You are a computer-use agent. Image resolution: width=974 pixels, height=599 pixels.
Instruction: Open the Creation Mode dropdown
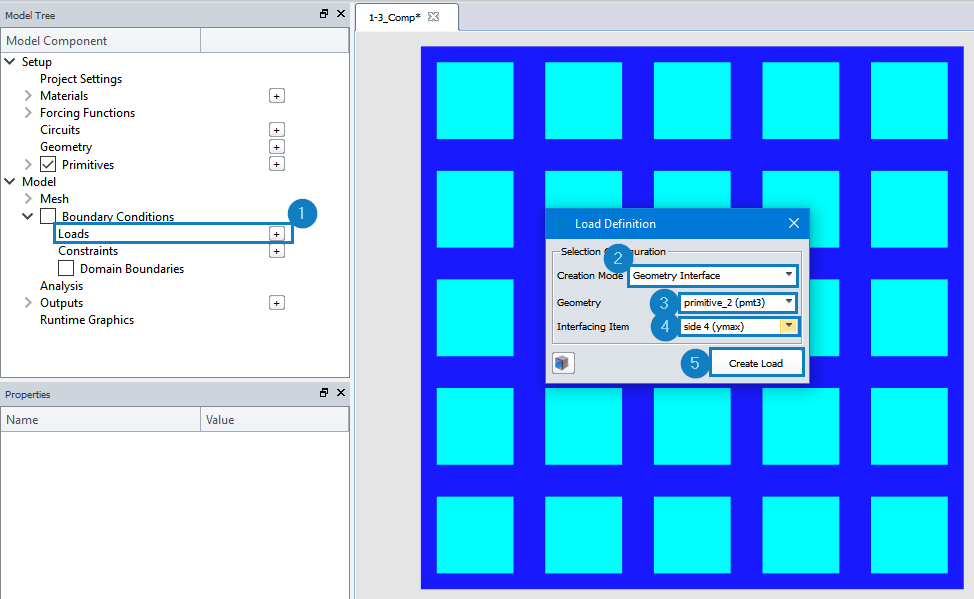712,275
